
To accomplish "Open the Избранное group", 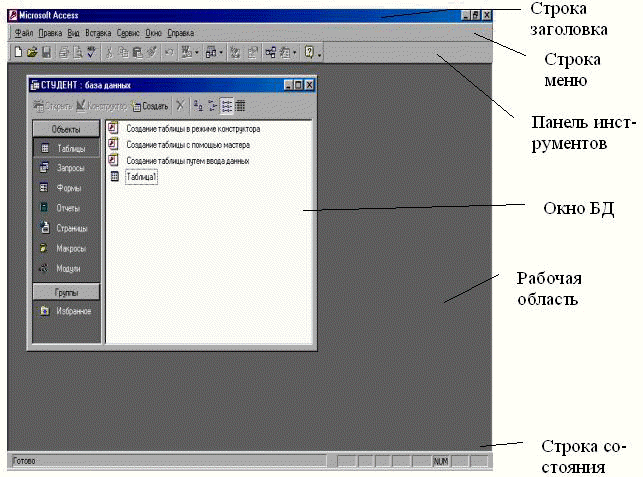I will click(x=66, y=311).
